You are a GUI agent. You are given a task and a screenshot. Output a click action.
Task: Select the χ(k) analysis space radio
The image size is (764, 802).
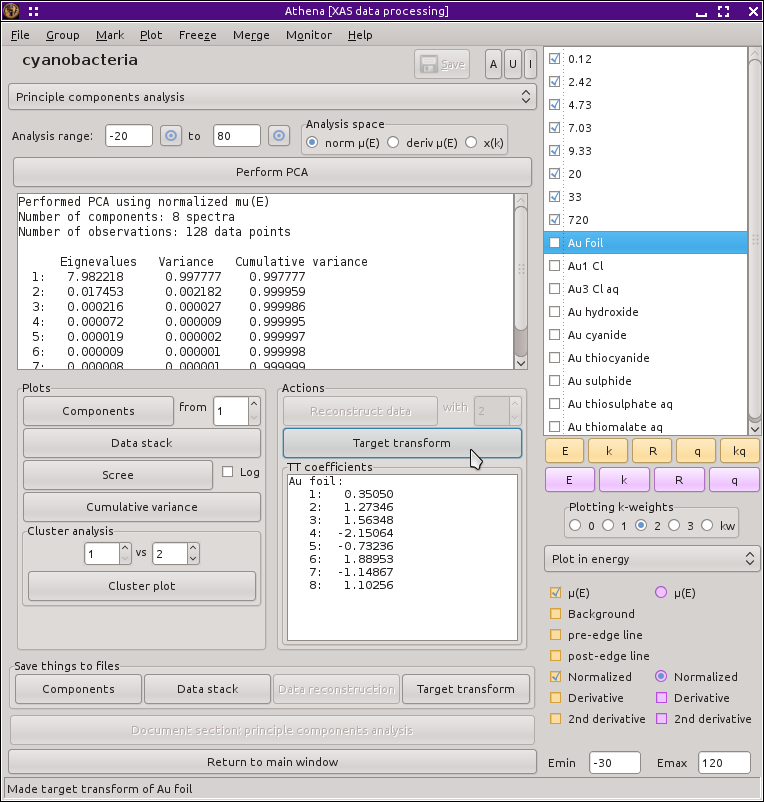click(x=471, y=143)
